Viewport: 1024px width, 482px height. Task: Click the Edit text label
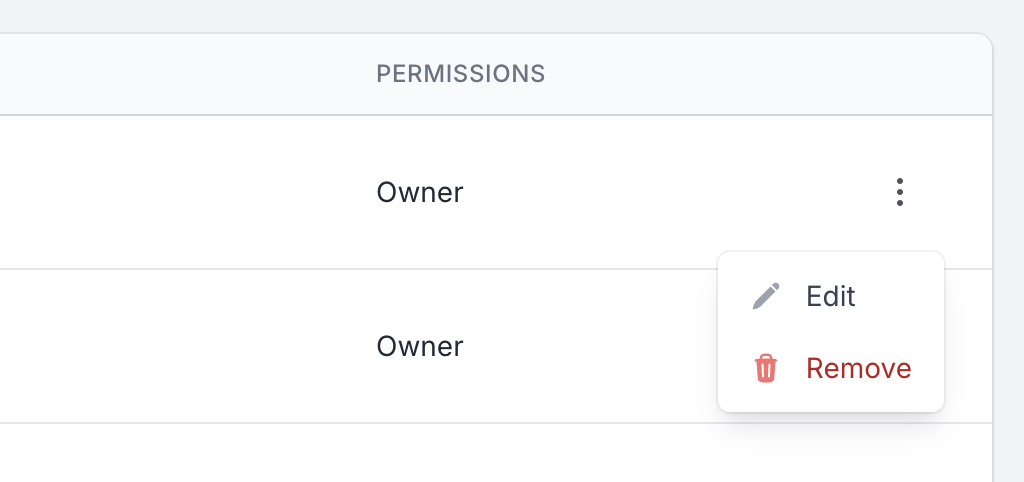pyautogui.click(x=831, y=296)
